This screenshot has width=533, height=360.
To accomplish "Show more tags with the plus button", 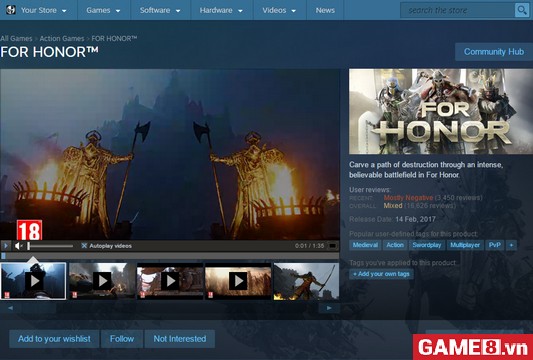I will (x=511, y=245).
